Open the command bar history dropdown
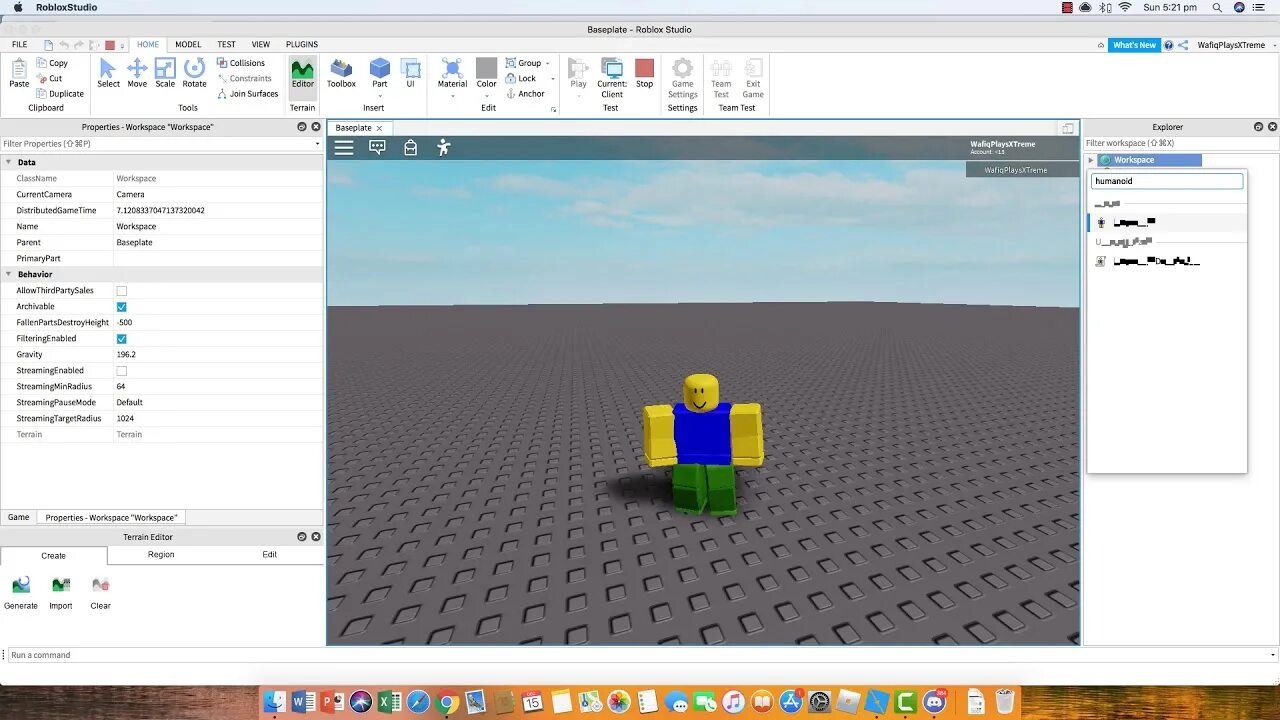The height and width of the screenshot is (720, 1280). [x=1273, y=655]
